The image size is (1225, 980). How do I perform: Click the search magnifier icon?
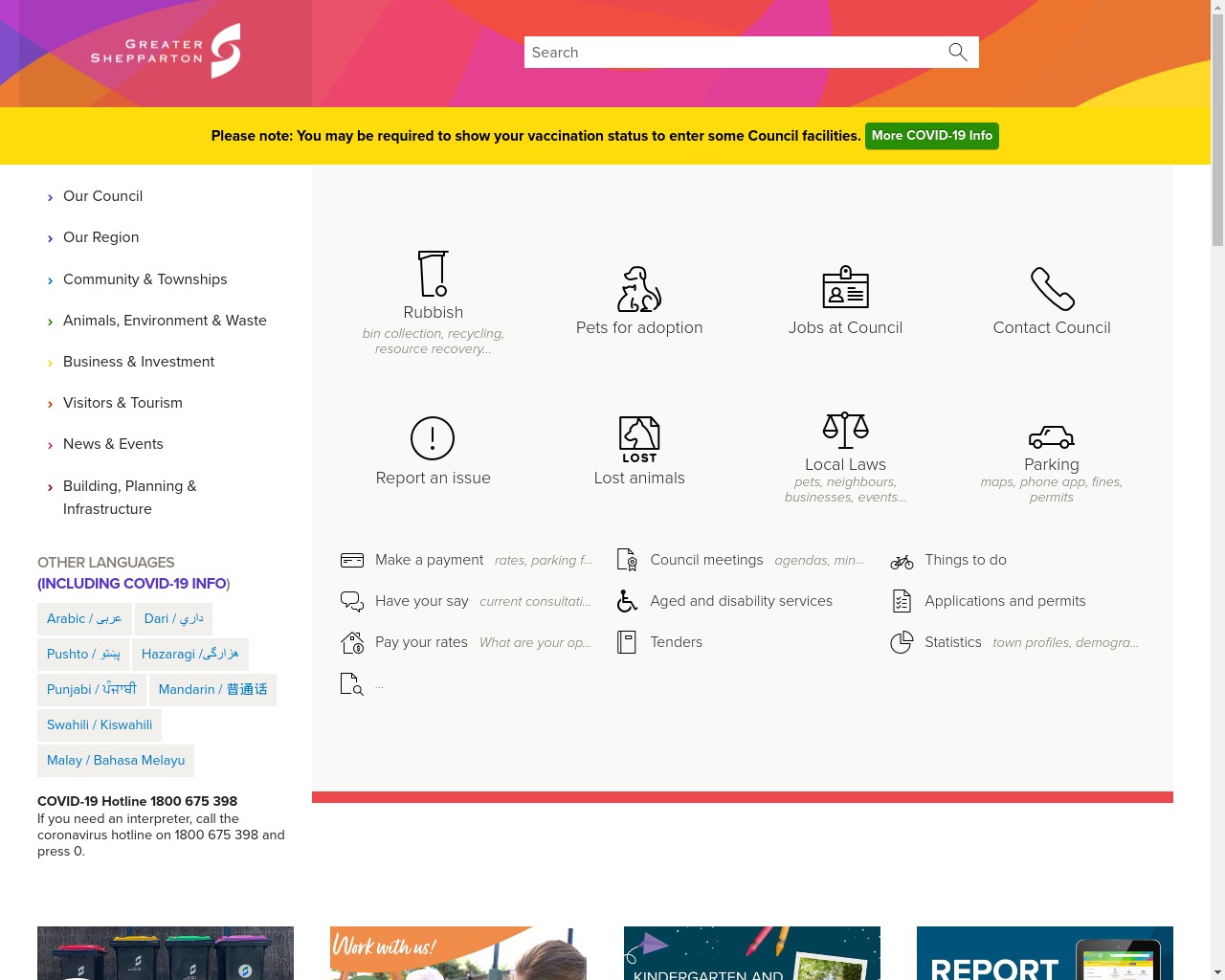958,53
